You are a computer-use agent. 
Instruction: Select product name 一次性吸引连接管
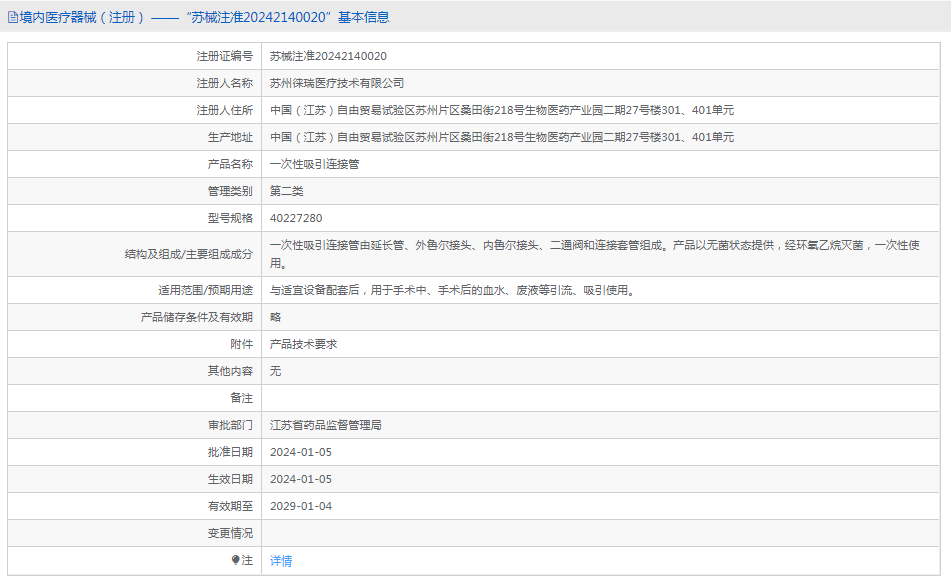coord(314,164)
